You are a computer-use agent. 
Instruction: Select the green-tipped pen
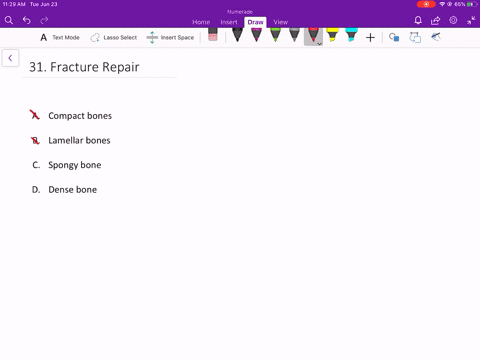[x=275, y=35]
